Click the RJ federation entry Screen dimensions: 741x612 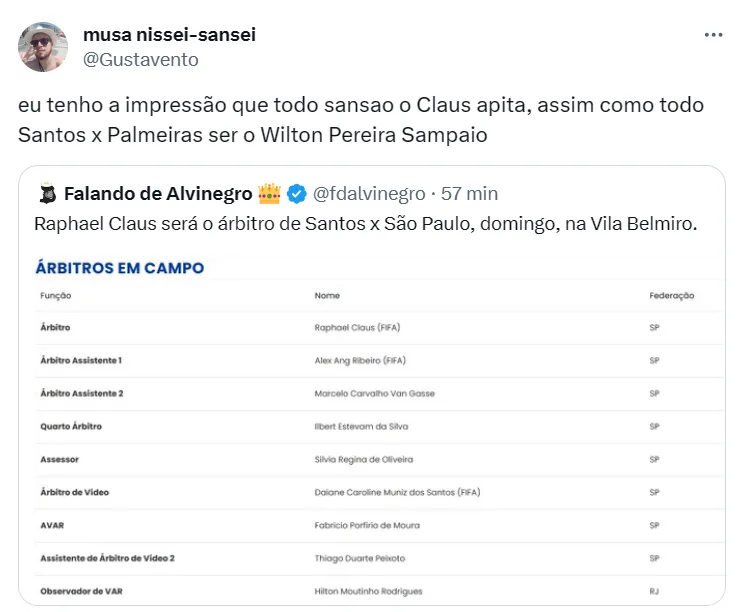(655, 591)
